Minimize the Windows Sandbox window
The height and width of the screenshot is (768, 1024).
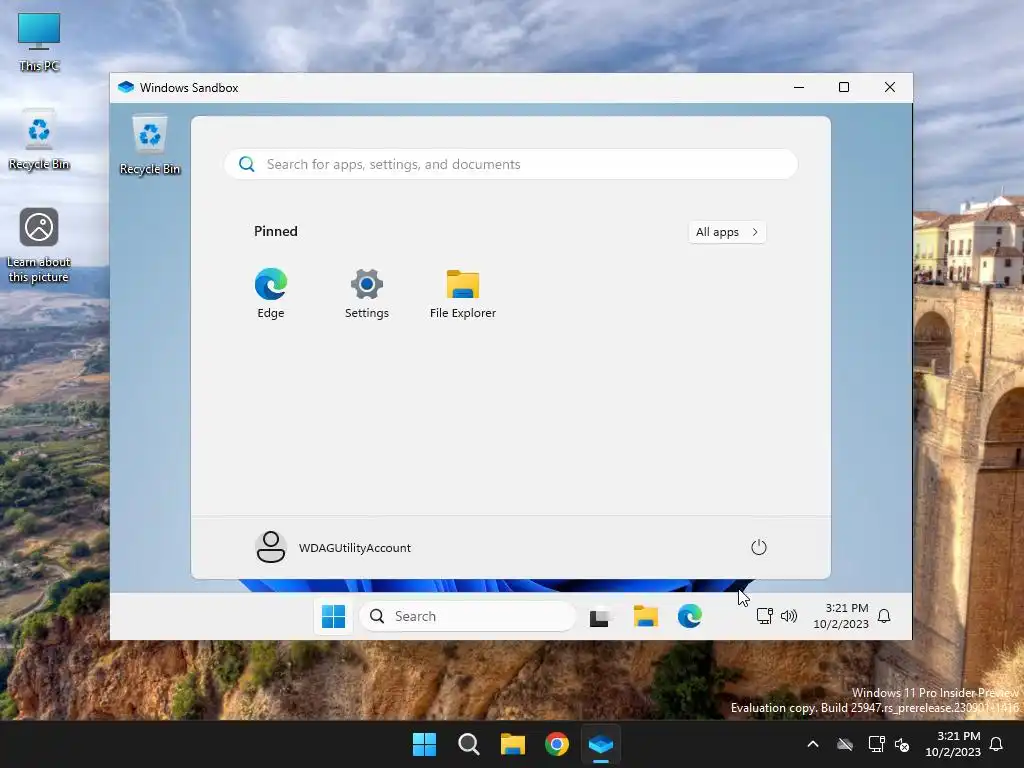[x=799, y=88]
